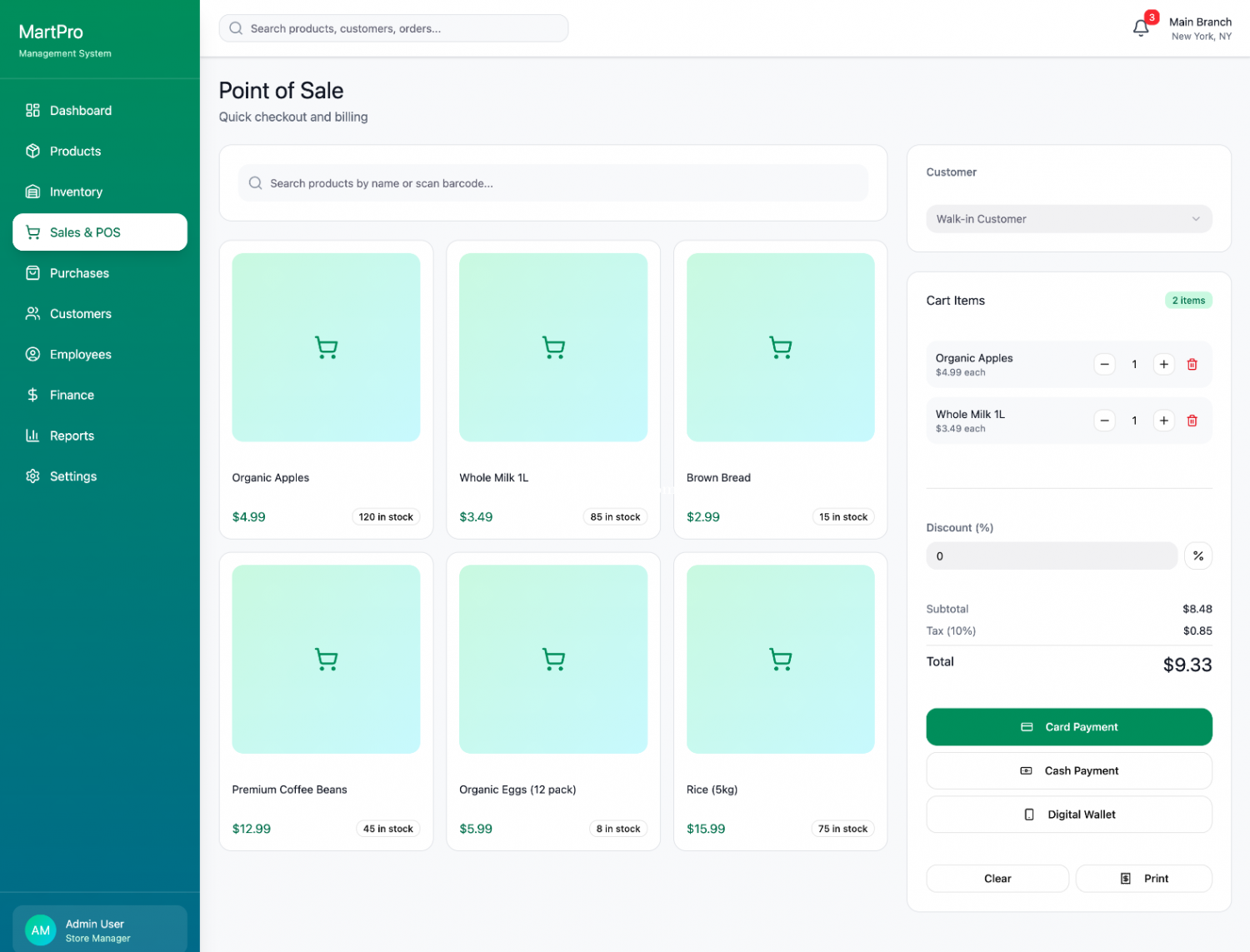
Task: Open Inventory in the sidebar
Action: (x=76, y=192)
